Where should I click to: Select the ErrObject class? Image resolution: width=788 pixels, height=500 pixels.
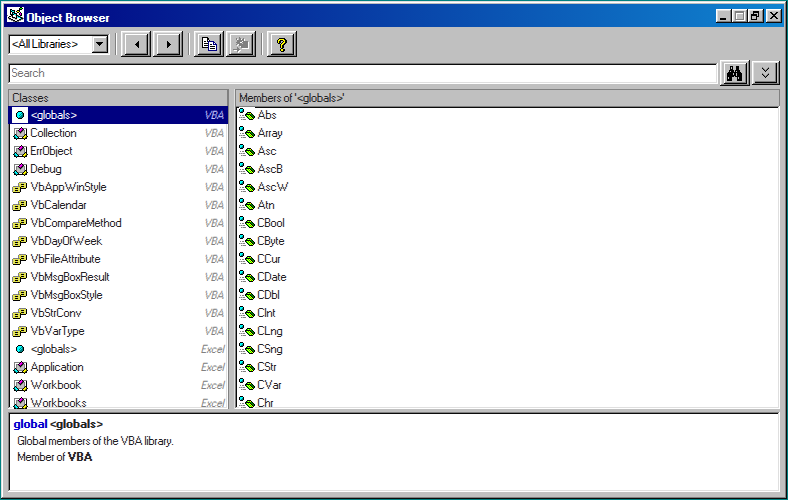(119, 151)
